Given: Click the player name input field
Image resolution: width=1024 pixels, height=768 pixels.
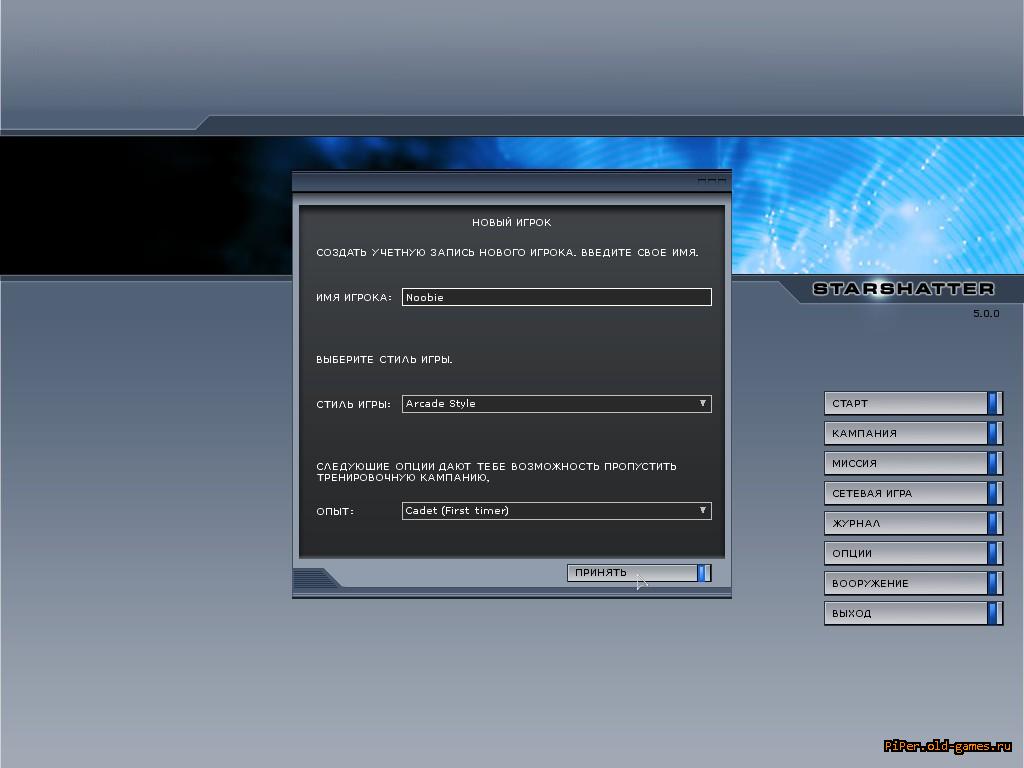Looking at the screenshot, I should coord(556,297).
